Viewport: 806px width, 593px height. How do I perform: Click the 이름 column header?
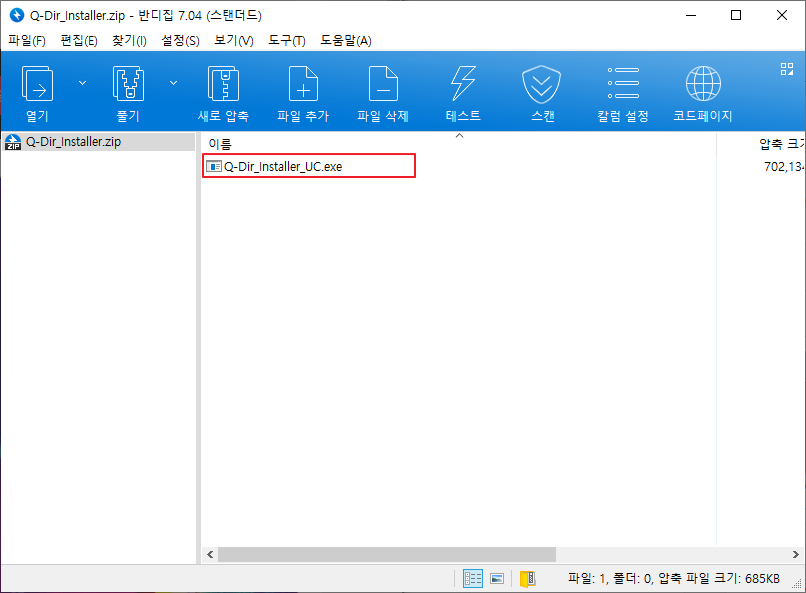click(x=220, y=144)
